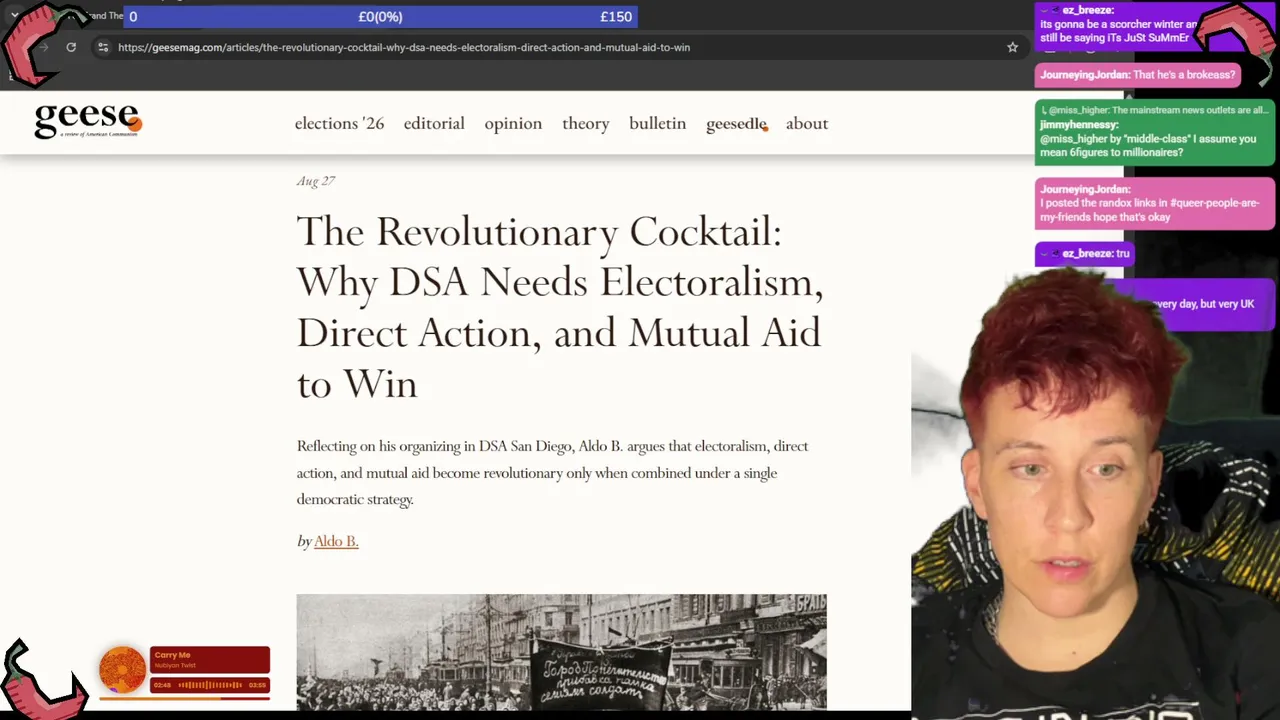Bookmark this page with the star icon

pyautogui.click(x=1012, y=47)
